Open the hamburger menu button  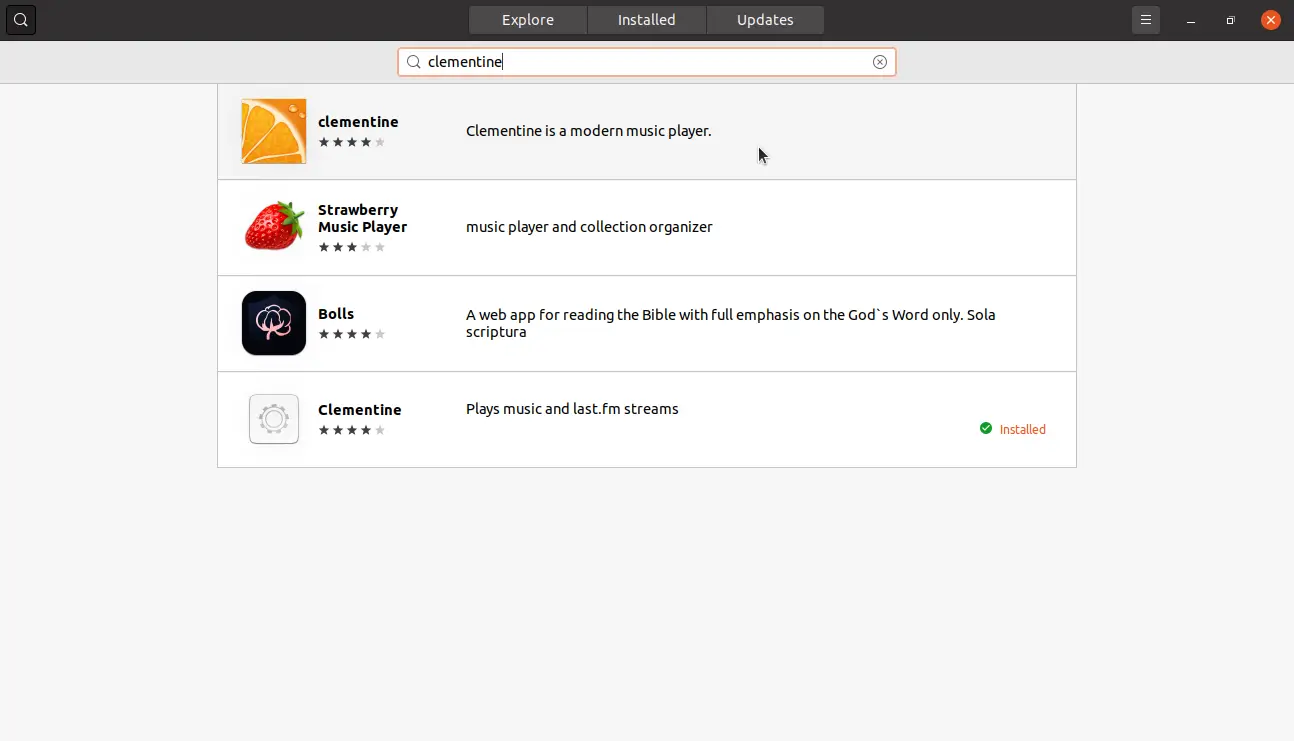coord(1146,20)
